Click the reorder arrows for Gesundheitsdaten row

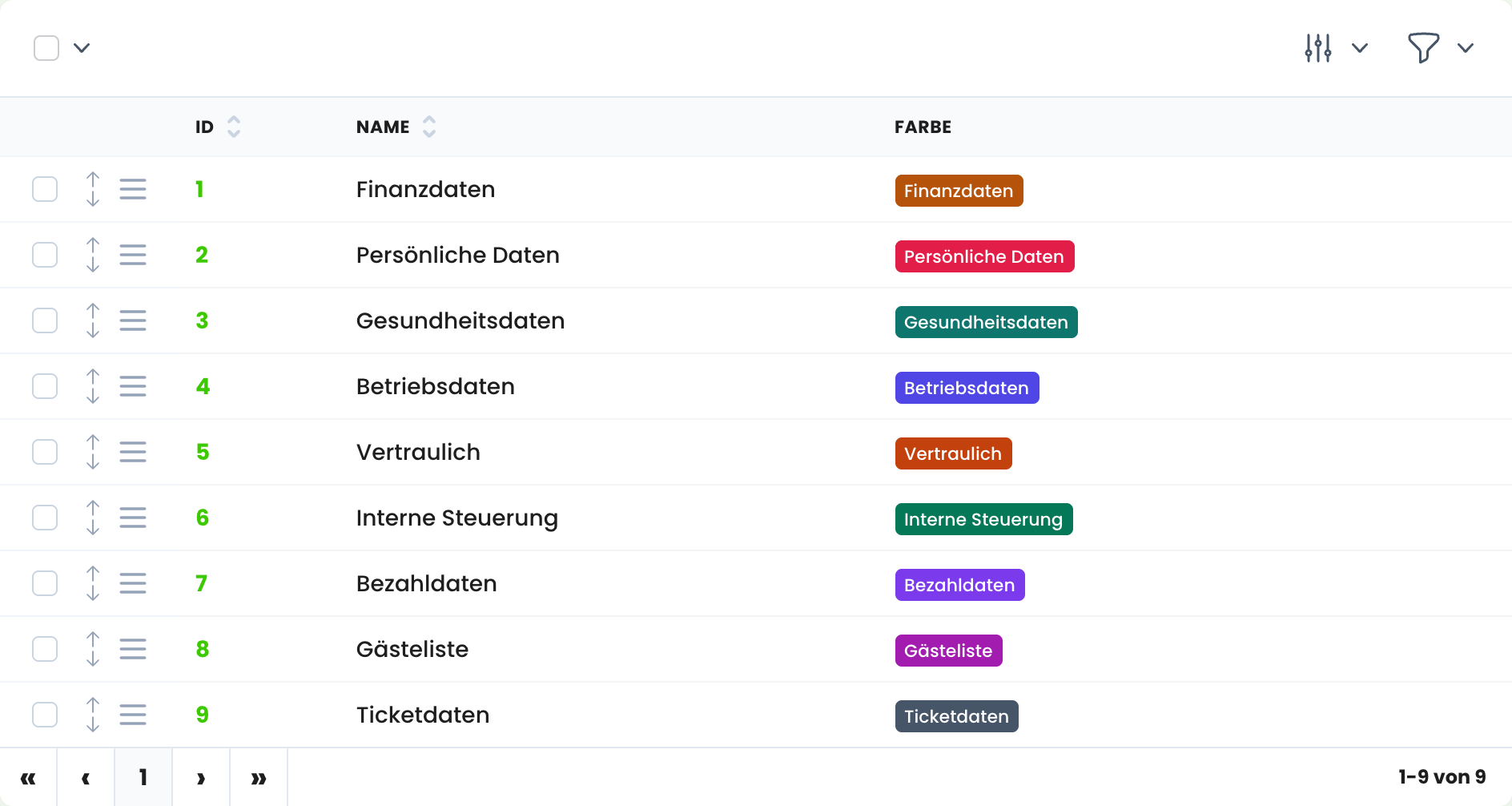click(x=93, y=320)
